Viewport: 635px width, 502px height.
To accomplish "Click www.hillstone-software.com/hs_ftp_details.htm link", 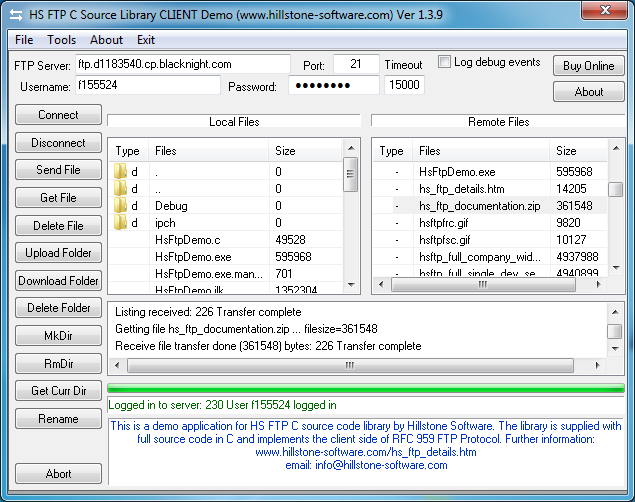I will [366, 452].
